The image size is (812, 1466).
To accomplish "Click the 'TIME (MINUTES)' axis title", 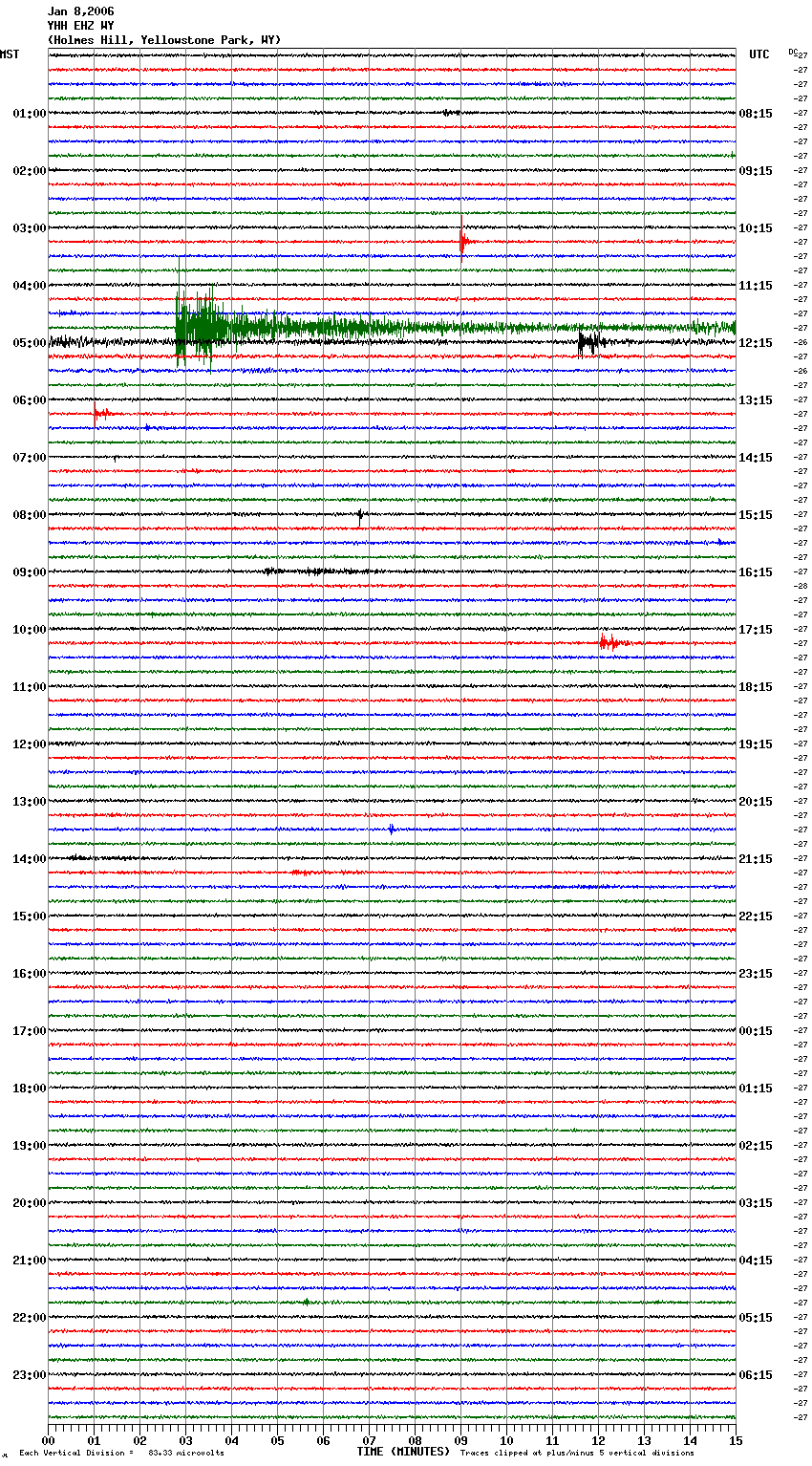I will tap(403, 1452).
